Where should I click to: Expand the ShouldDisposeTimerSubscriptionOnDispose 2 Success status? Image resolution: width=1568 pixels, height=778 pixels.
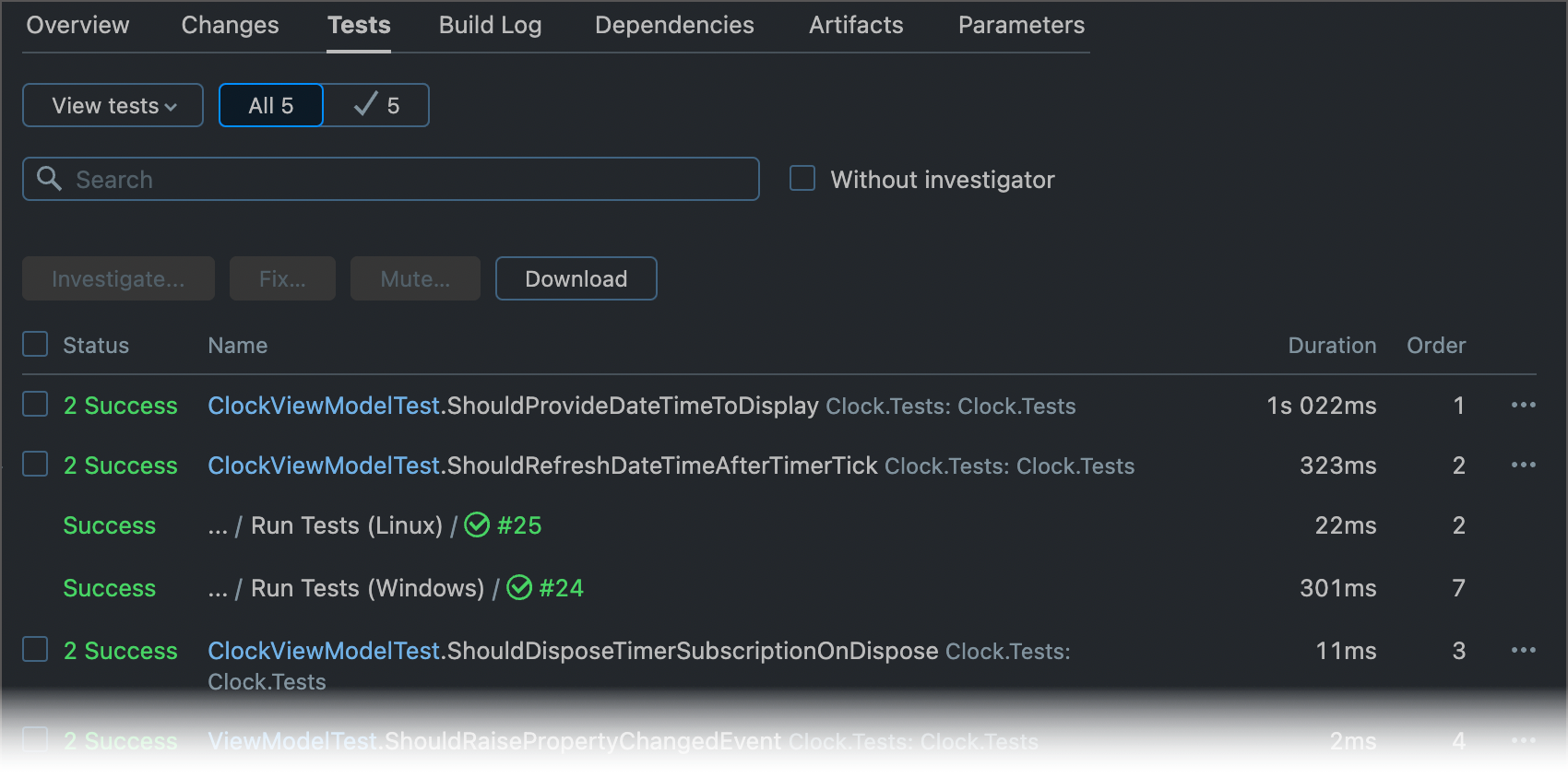pos(120,651)
